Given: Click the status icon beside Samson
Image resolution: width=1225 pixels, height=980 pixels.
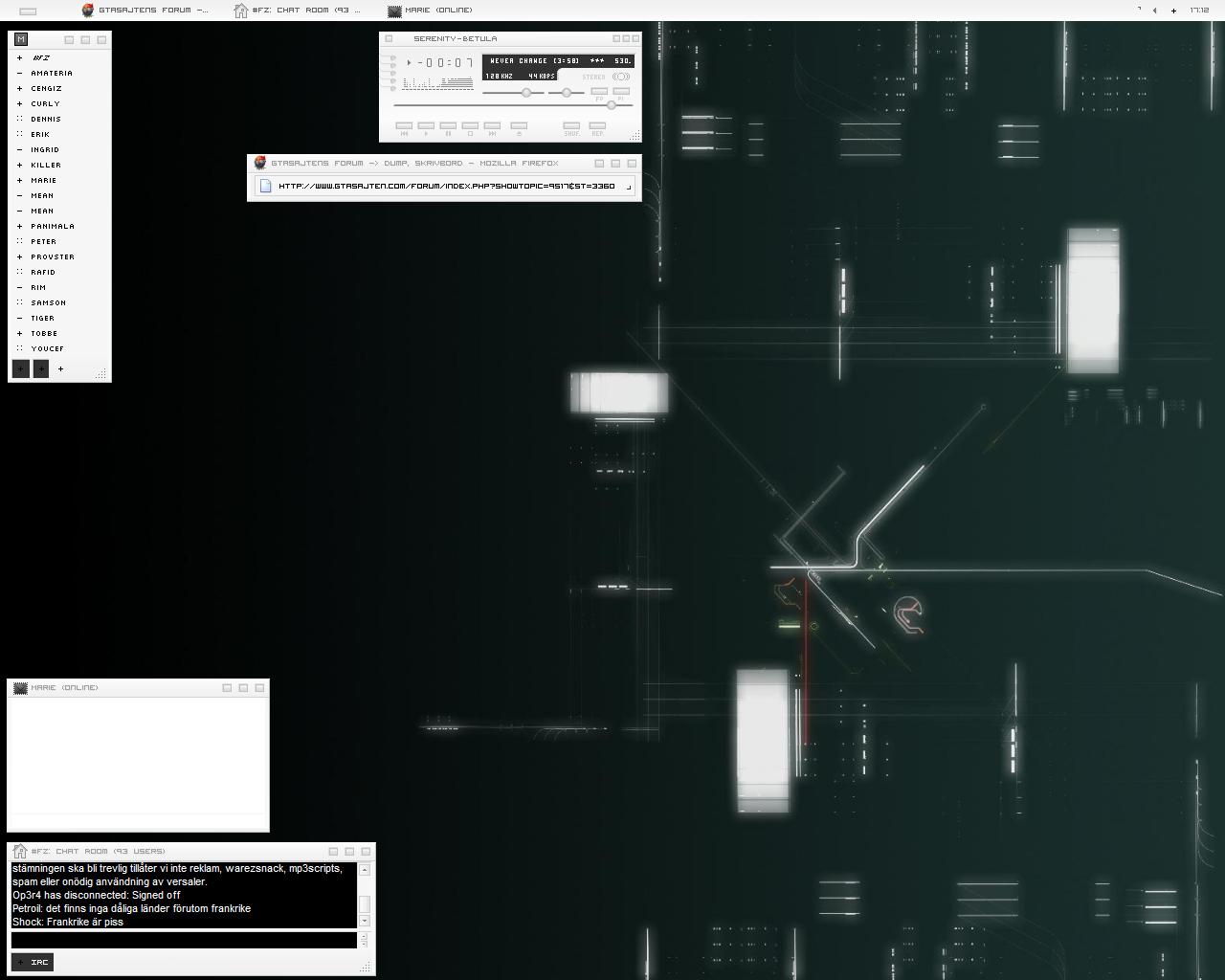Looking at the screenshot, I should 19,302.
